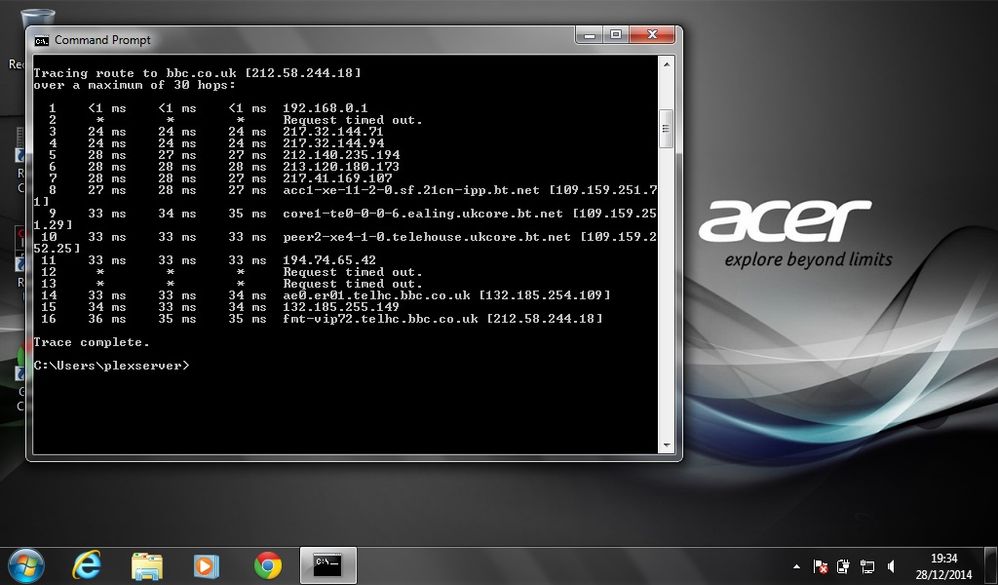Click the hostname ae0.er01.telhc.bbc.co.uk
Viewport: 998px width, 585px height.
click(377, 295)
